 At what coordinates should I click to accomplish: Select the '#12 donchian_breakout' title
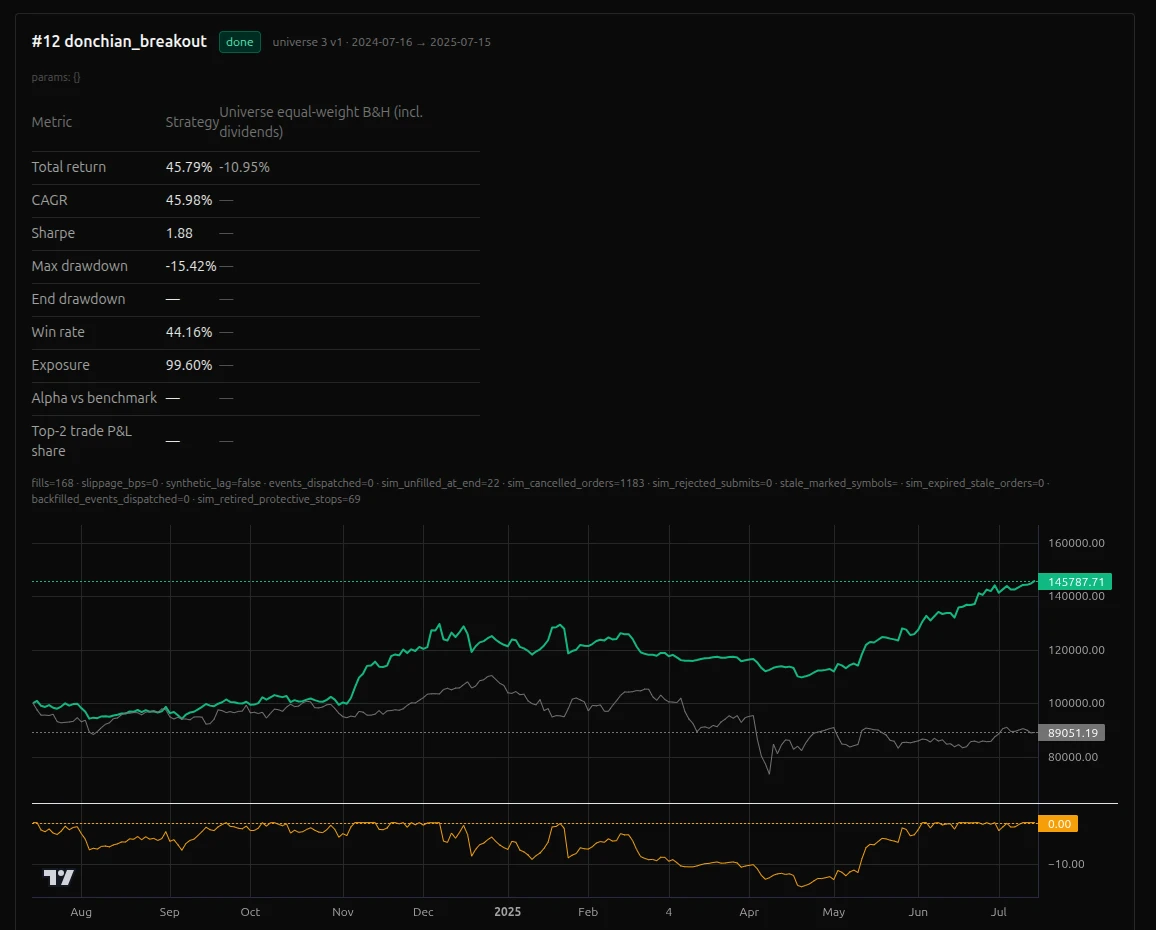coord(119,41)
